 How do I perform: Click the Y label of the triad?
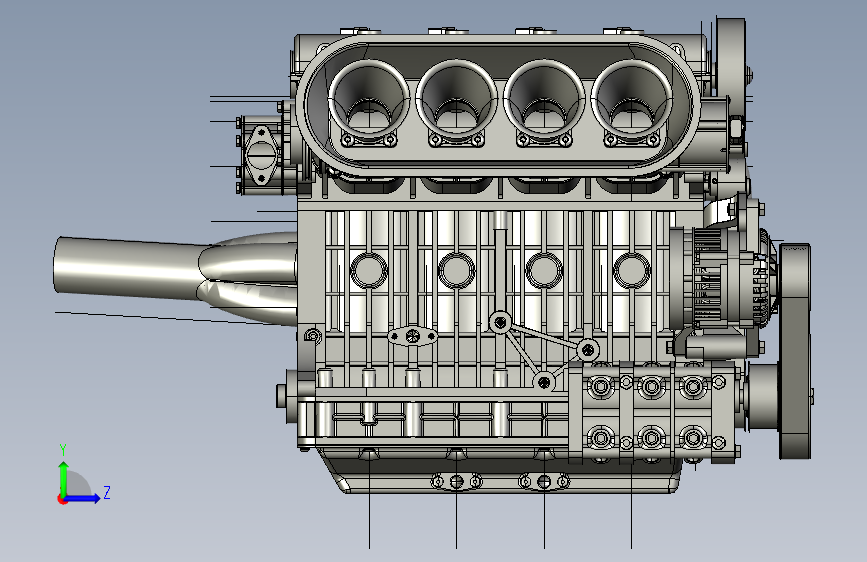click(63, 450)
